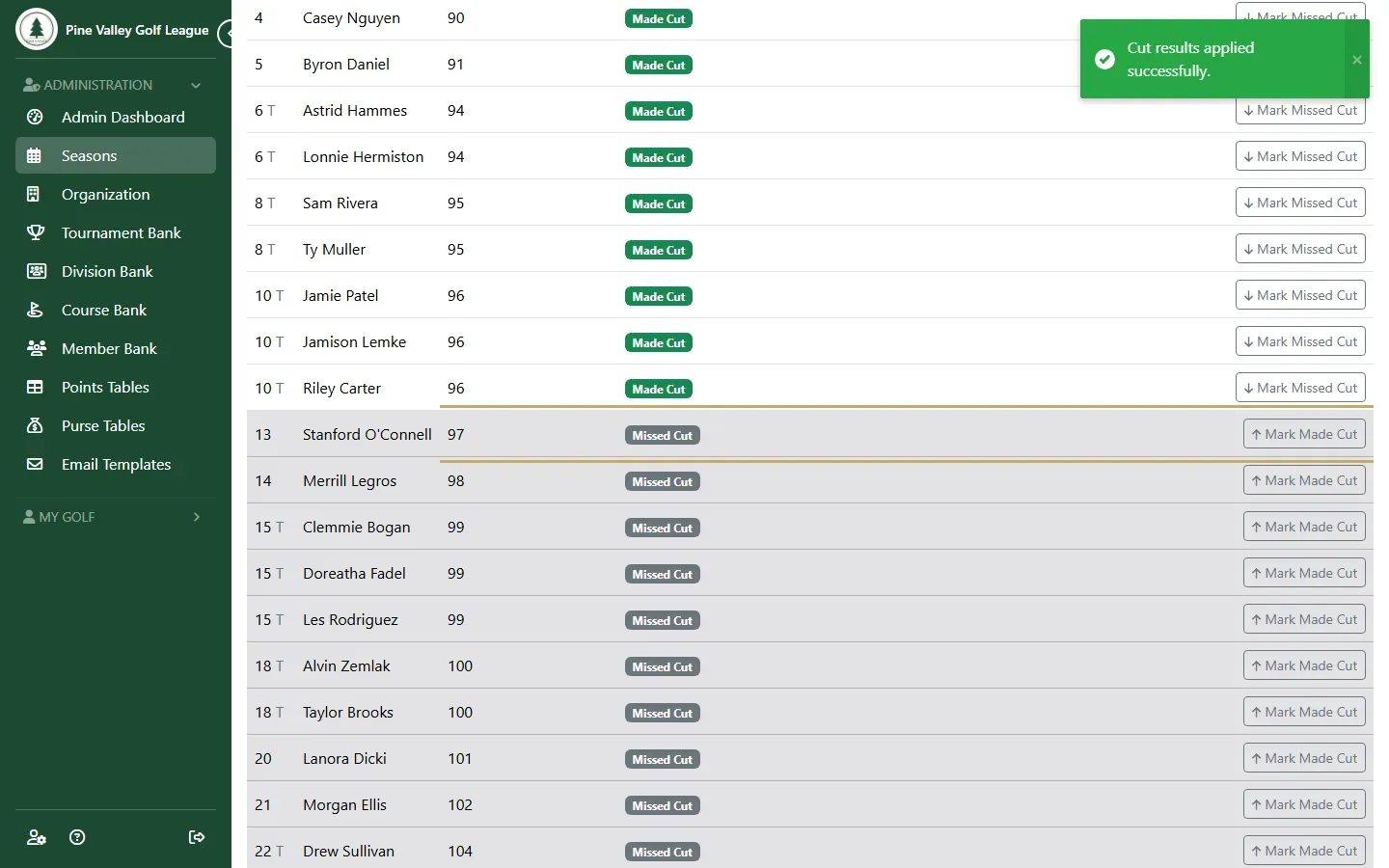Mark Morgan Ellis as made cut

point(1304,804)
